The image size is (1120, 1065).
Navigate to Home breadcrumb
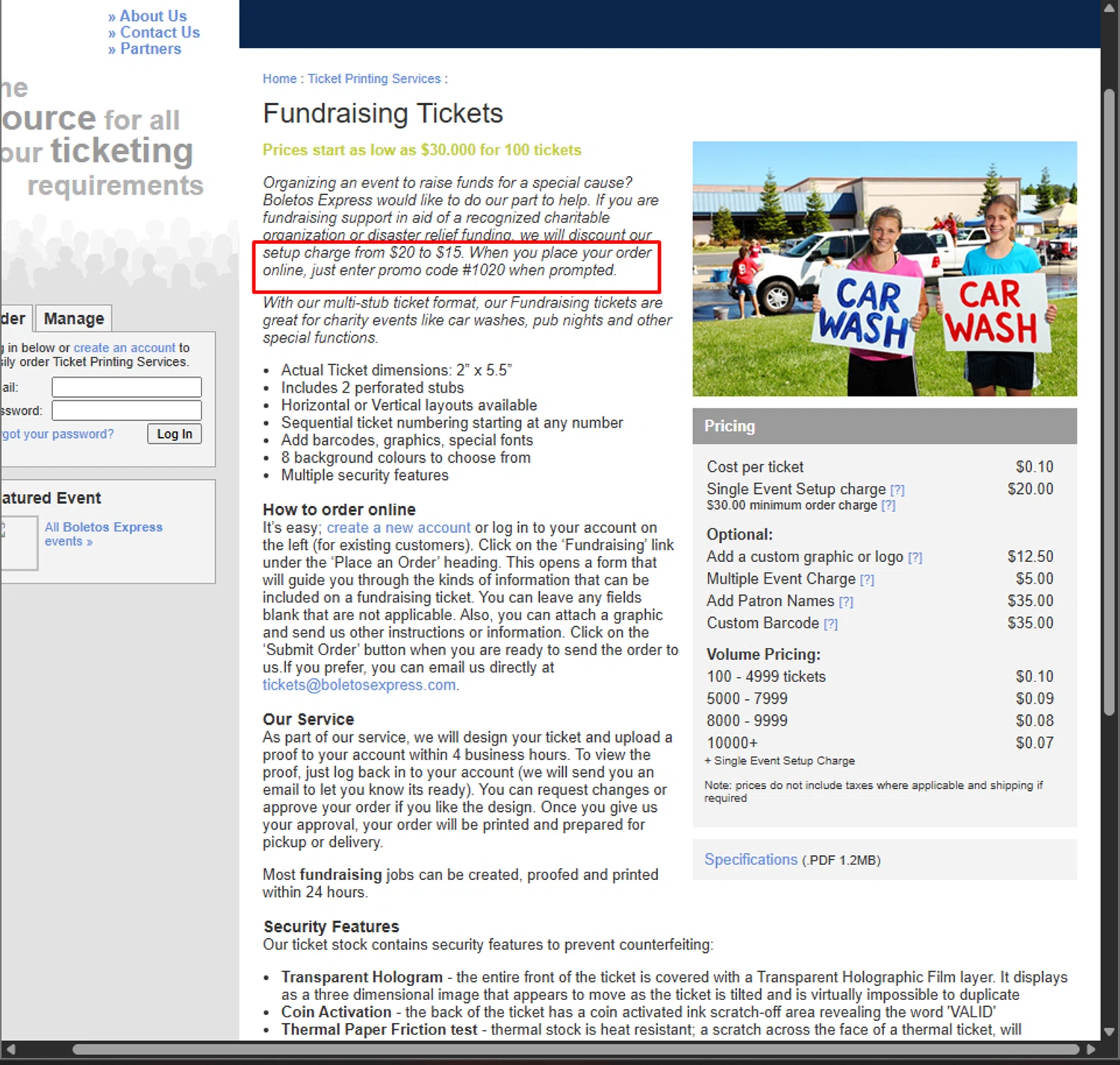[279, 78]
